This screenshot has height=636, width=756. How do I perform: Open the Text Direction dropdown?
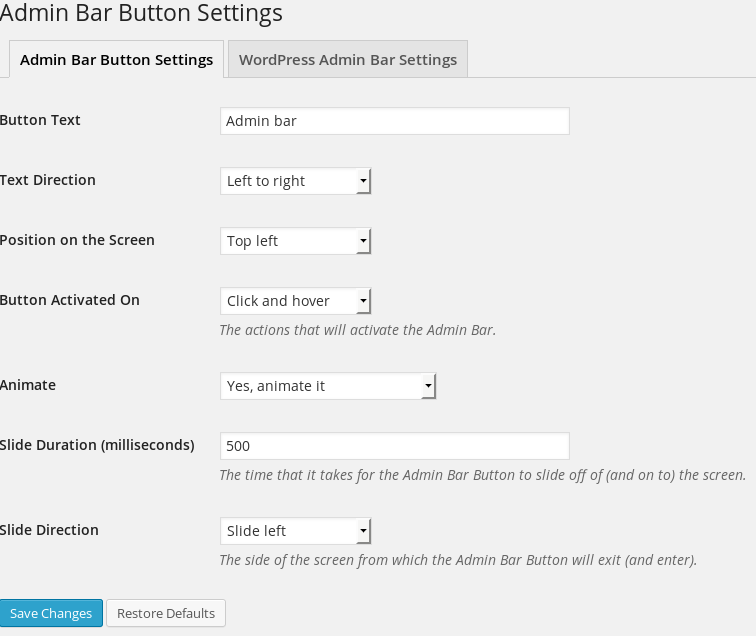296,181
